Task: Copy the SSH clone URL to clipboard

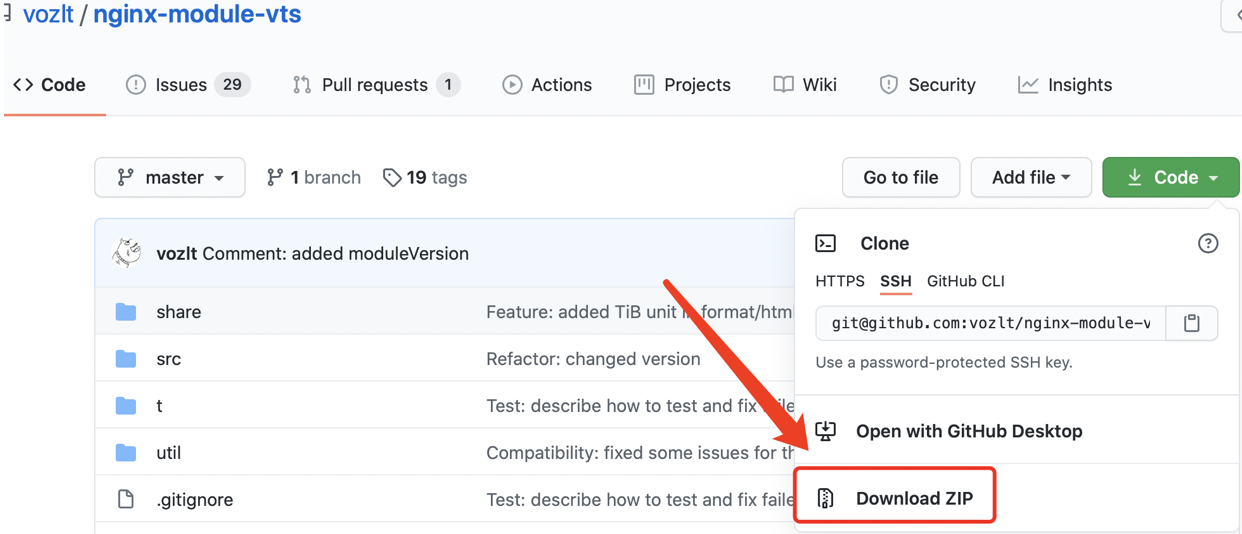Action: tap(1191, 323)
